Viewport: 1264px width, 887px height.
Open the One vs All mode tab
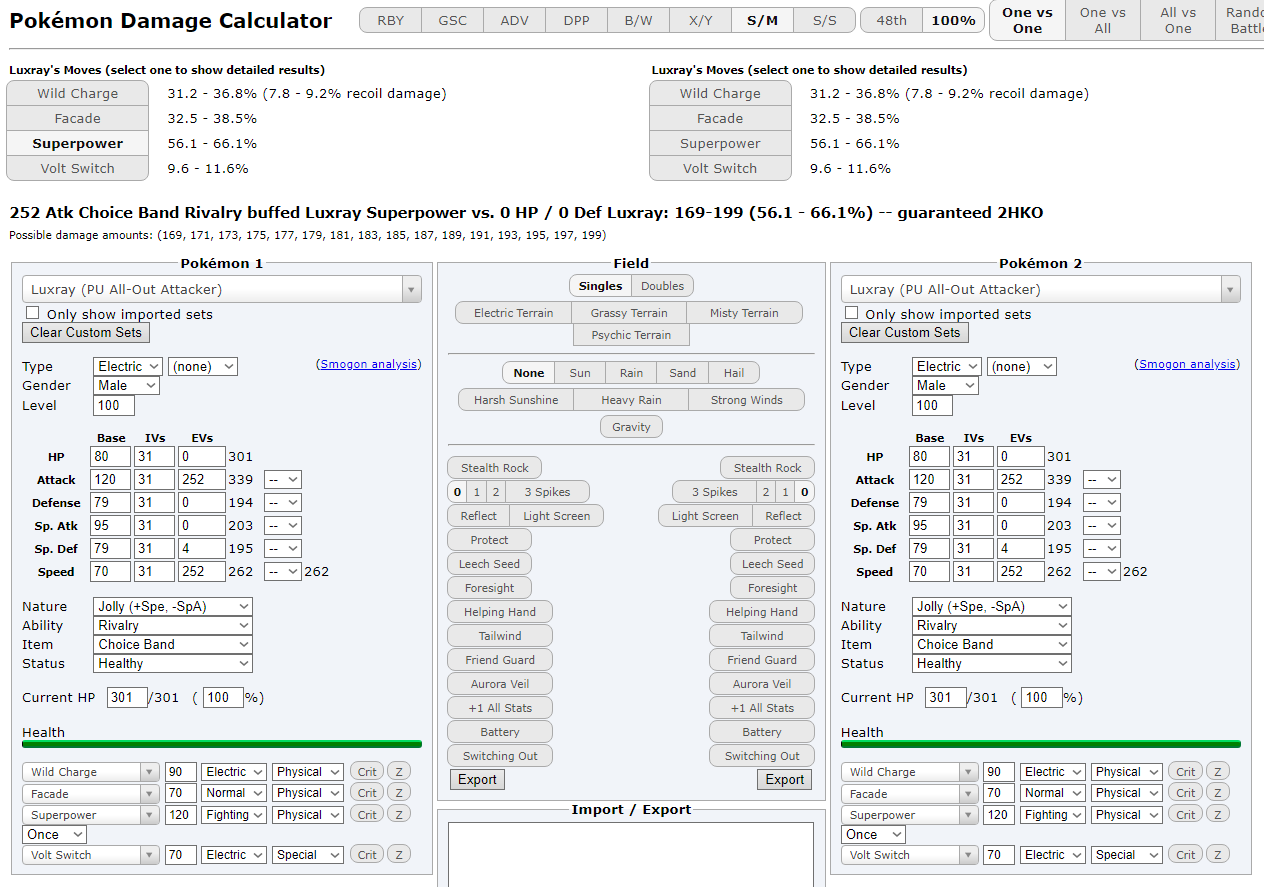[1103, 20]
